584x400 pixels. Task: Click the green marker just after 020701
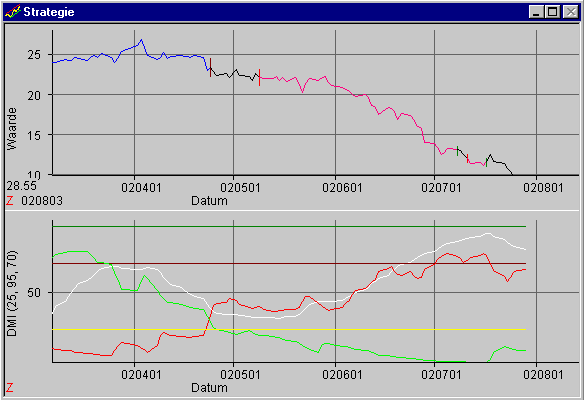coord(458,151)
